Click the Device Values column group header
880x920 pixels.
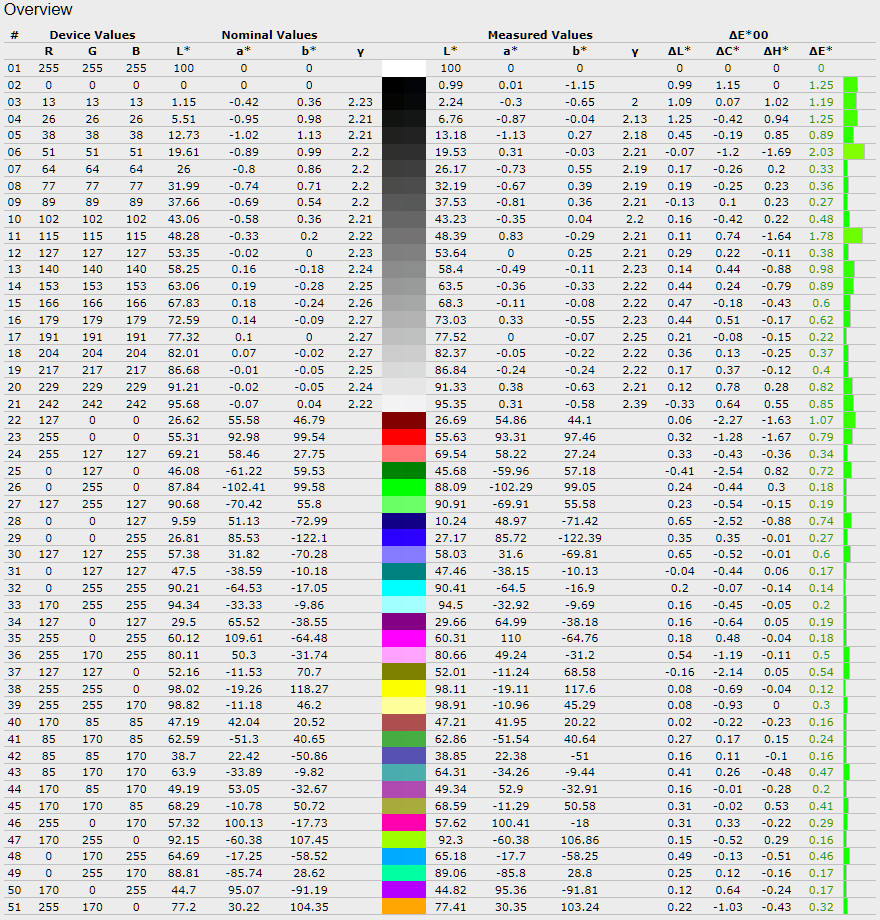(x=92, y=35)
